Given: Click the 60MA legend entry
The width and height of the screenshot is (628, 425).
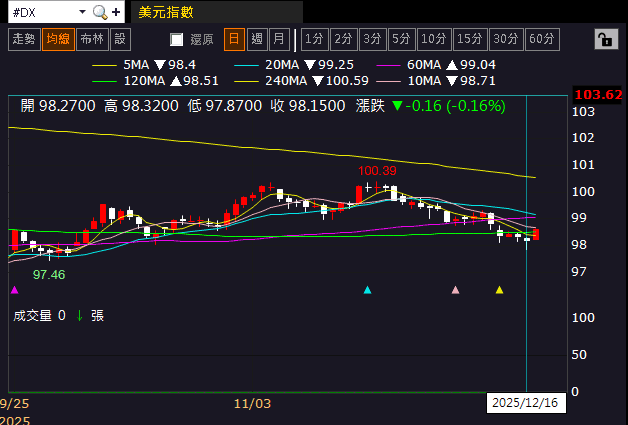Looking at the screenshot, I should coord(436,65).
